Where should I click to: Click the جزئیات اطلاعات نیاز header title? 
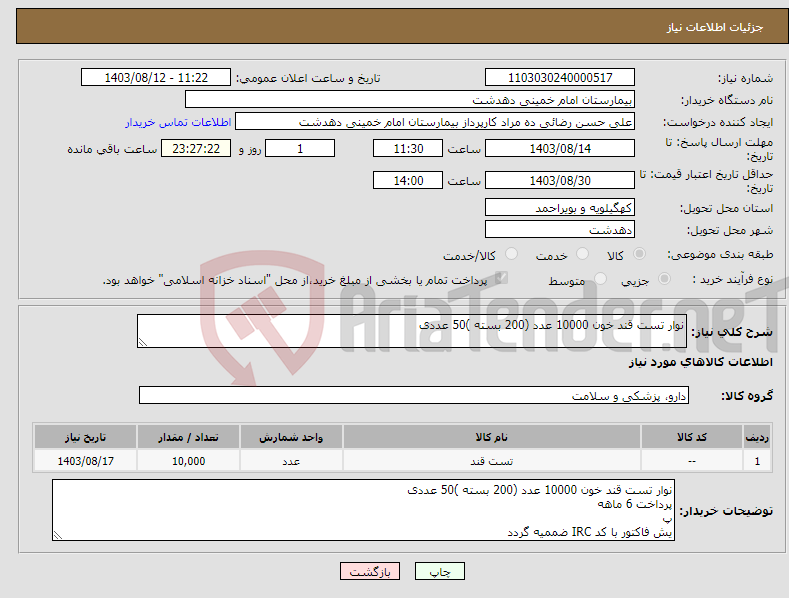tap(715, 27)
